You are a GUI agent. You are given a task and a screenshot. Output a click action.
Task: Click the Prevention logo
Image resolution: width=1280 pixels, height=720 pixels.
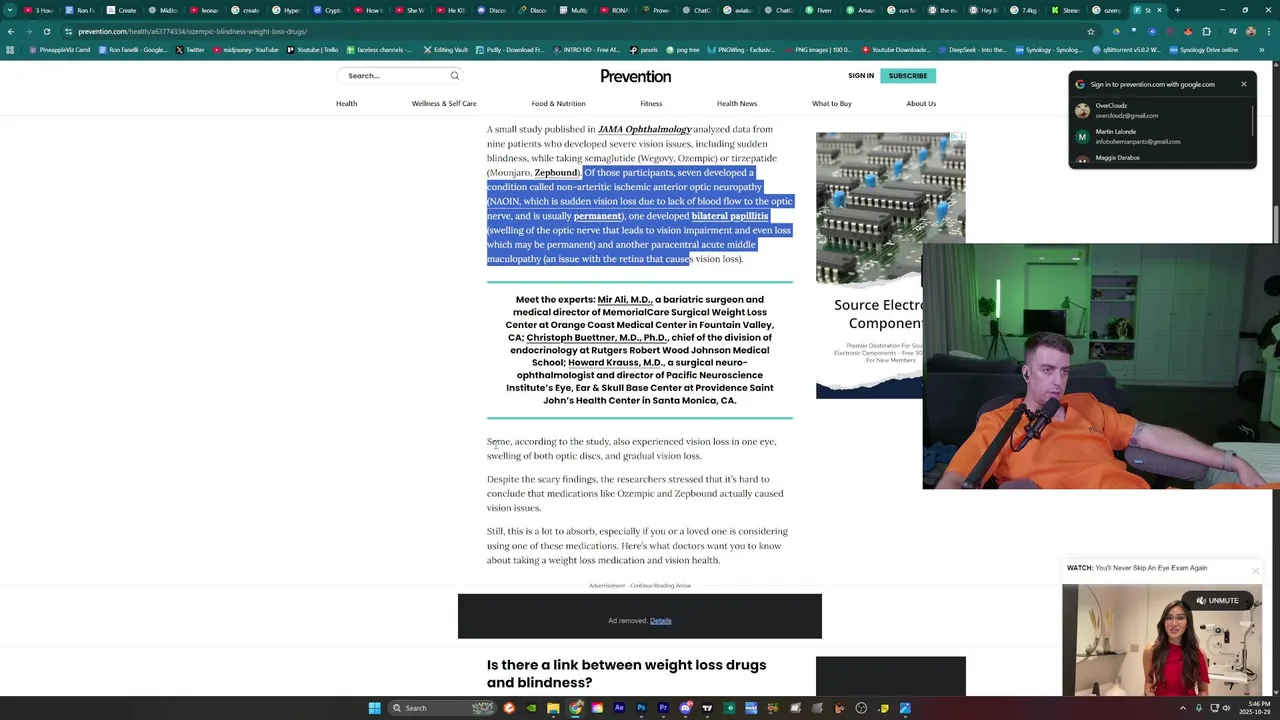(x=635, y=76)
